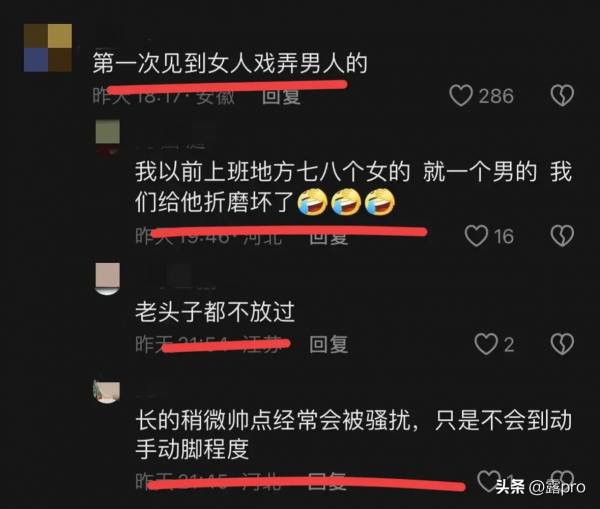This screenshot has height=509, width=600.
Task: Open the avatar of the last commenter
Action: pyautogui.click(x=107, y=392)
